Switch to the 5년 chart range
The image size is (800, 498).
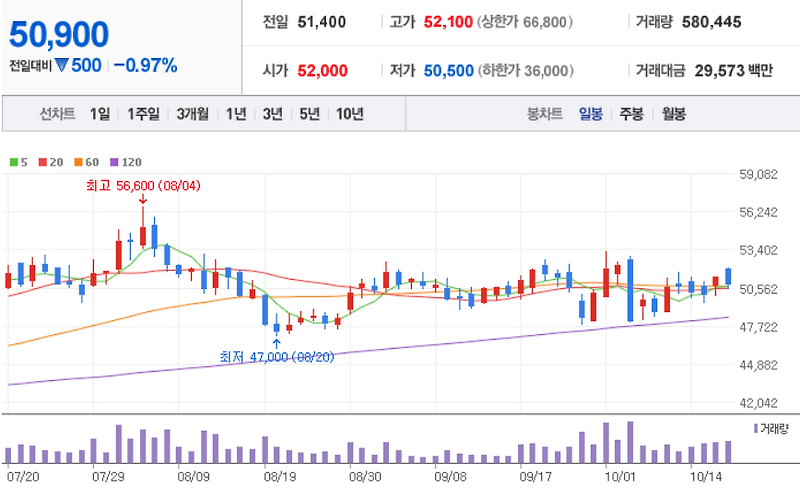pyautogui.click(x=309, y=113)
